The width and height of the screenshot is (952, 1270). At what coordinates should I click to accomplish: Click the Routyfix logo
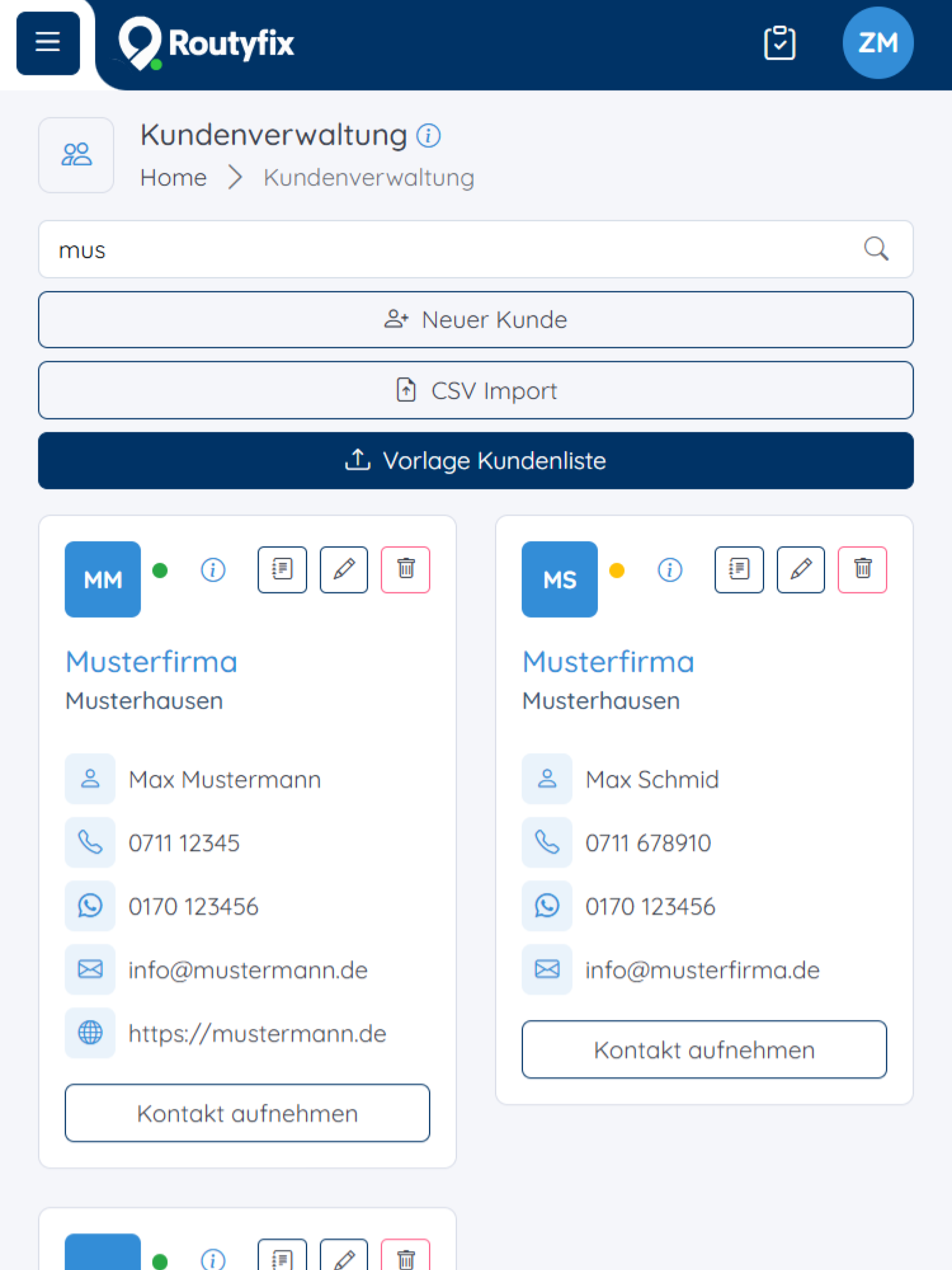(205, 43)
